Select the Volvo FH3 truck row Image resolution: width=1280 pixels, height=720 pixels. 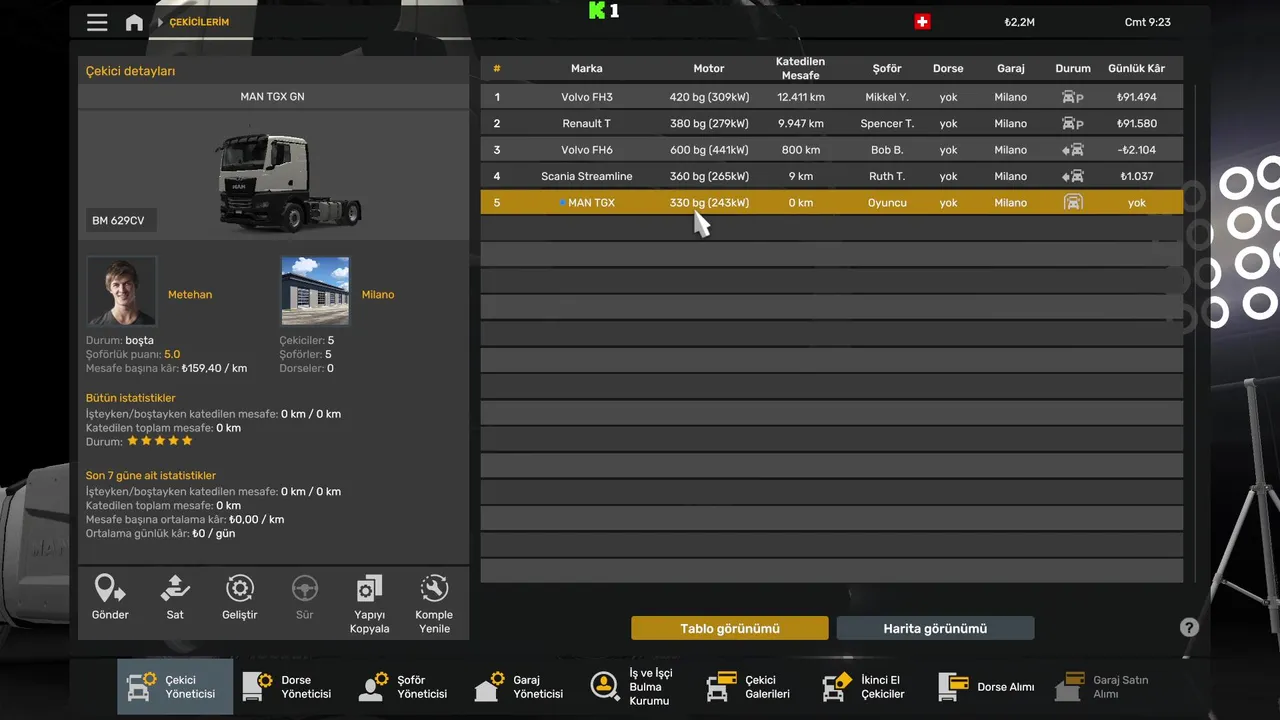point(832,97)
